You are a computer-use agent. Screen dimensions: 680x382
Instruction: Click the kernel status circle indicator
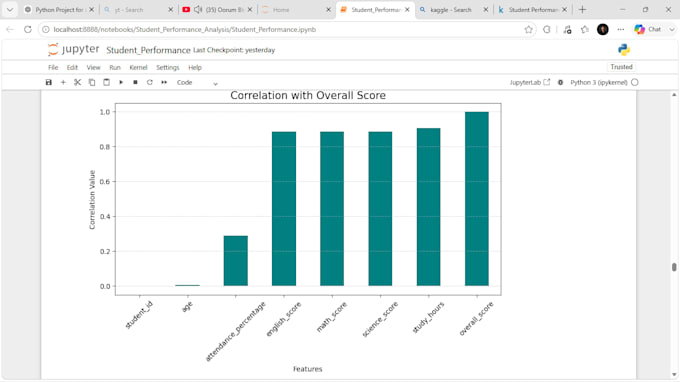click(x=635, y=82)
